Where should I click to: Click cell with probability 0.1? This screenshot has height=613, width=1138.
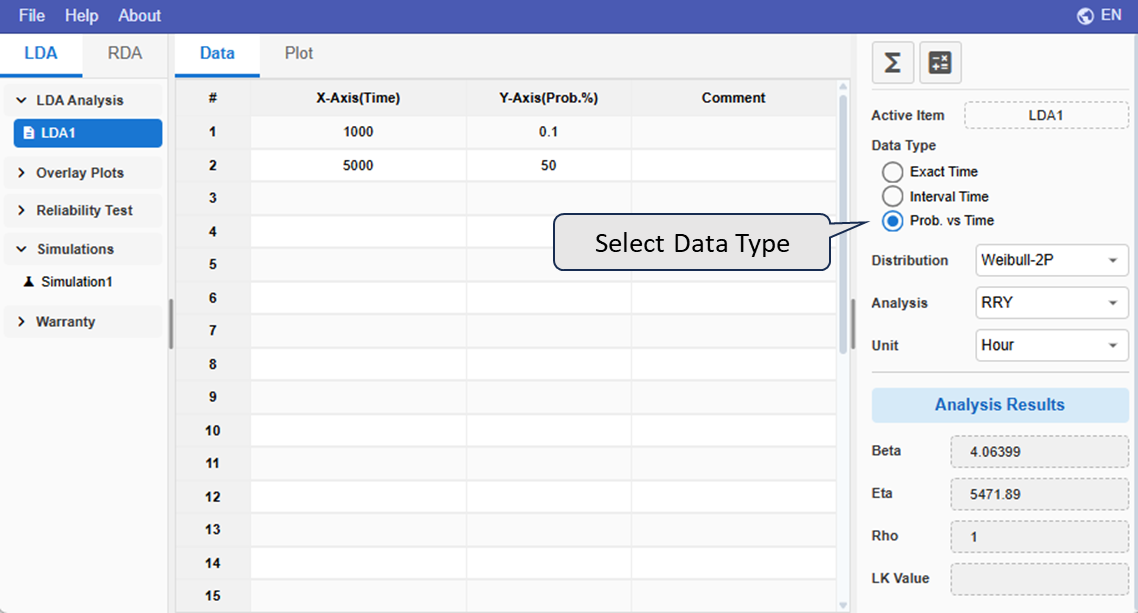click(x=549, y=132)
